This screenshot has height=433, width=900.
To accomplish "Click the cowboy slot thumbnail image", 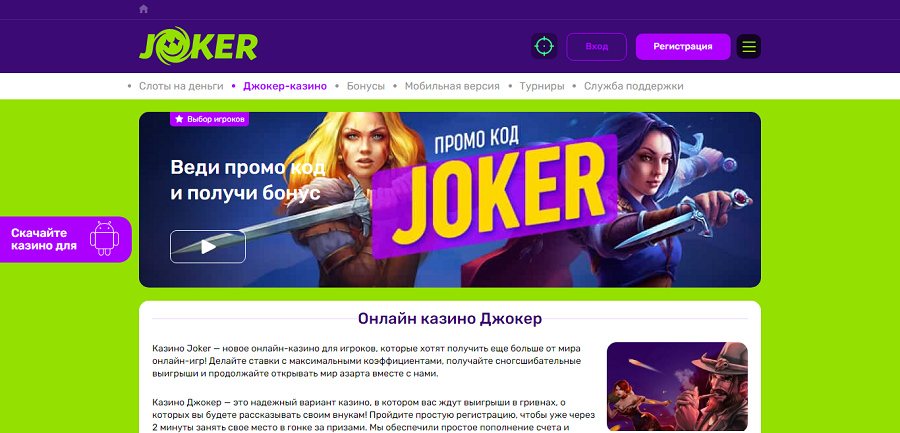I will point(677,386).
